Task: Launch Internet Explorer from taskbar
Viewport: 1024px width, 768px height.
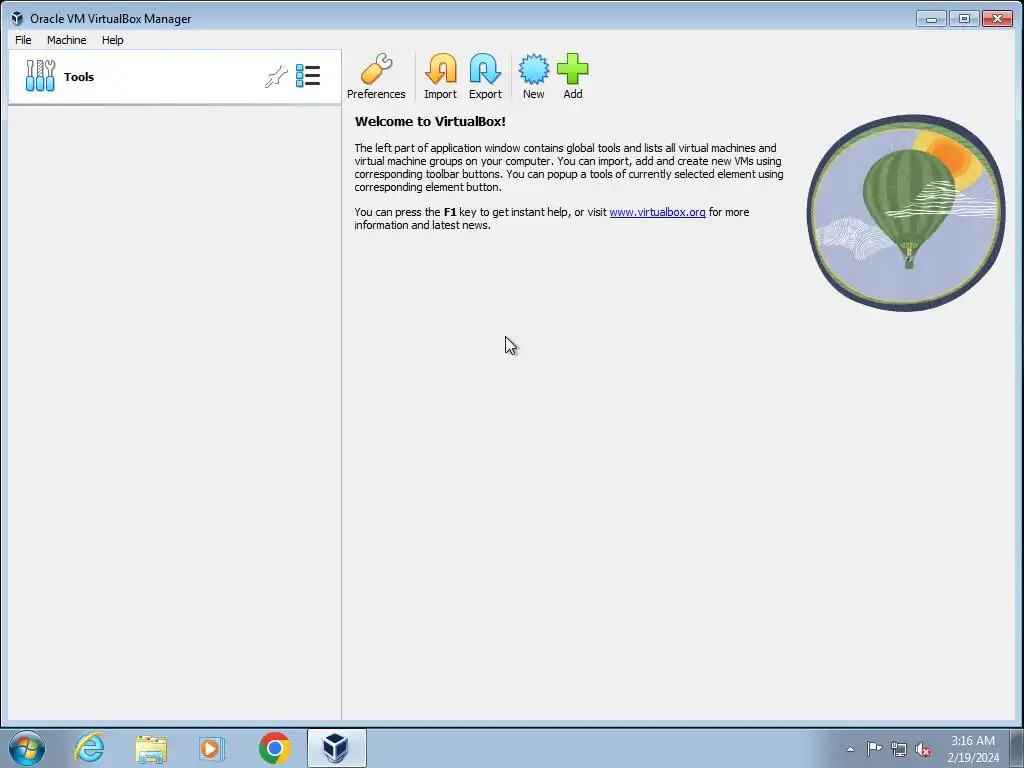Action: pyautogui.click(x=89, y=748)
